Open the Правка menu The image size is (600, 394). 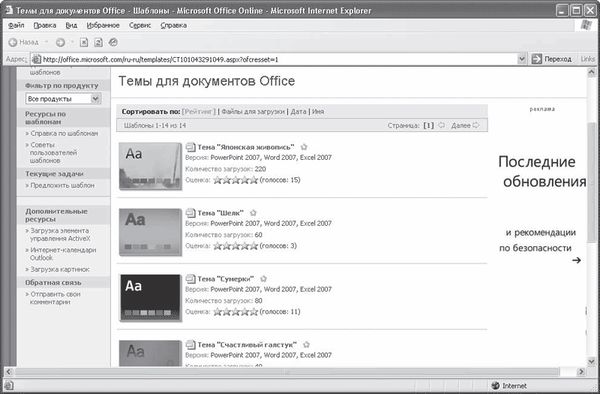pos(45,25)
